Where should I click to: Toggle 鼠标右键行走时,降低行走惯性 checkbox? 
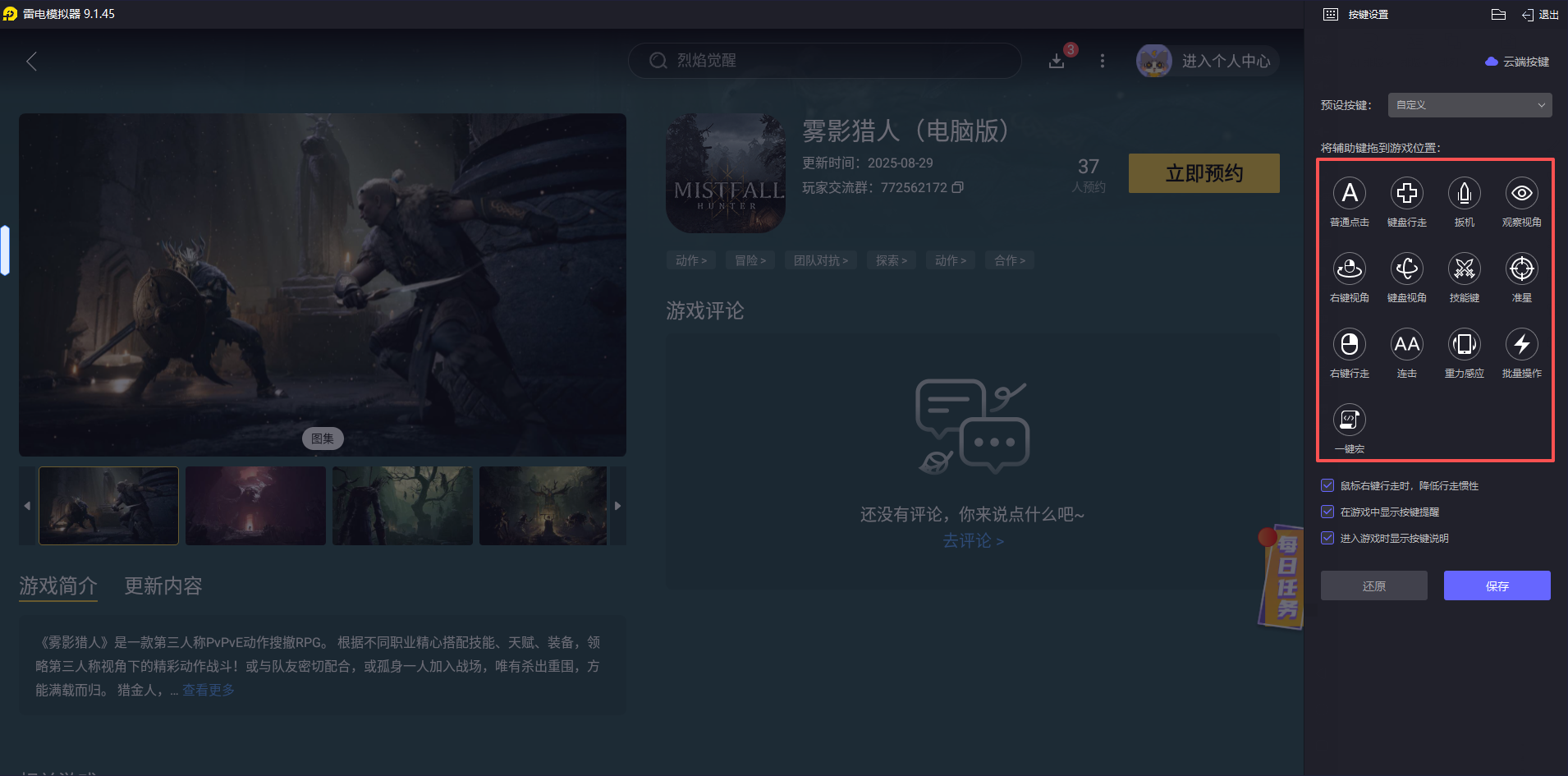point(1327,485)
